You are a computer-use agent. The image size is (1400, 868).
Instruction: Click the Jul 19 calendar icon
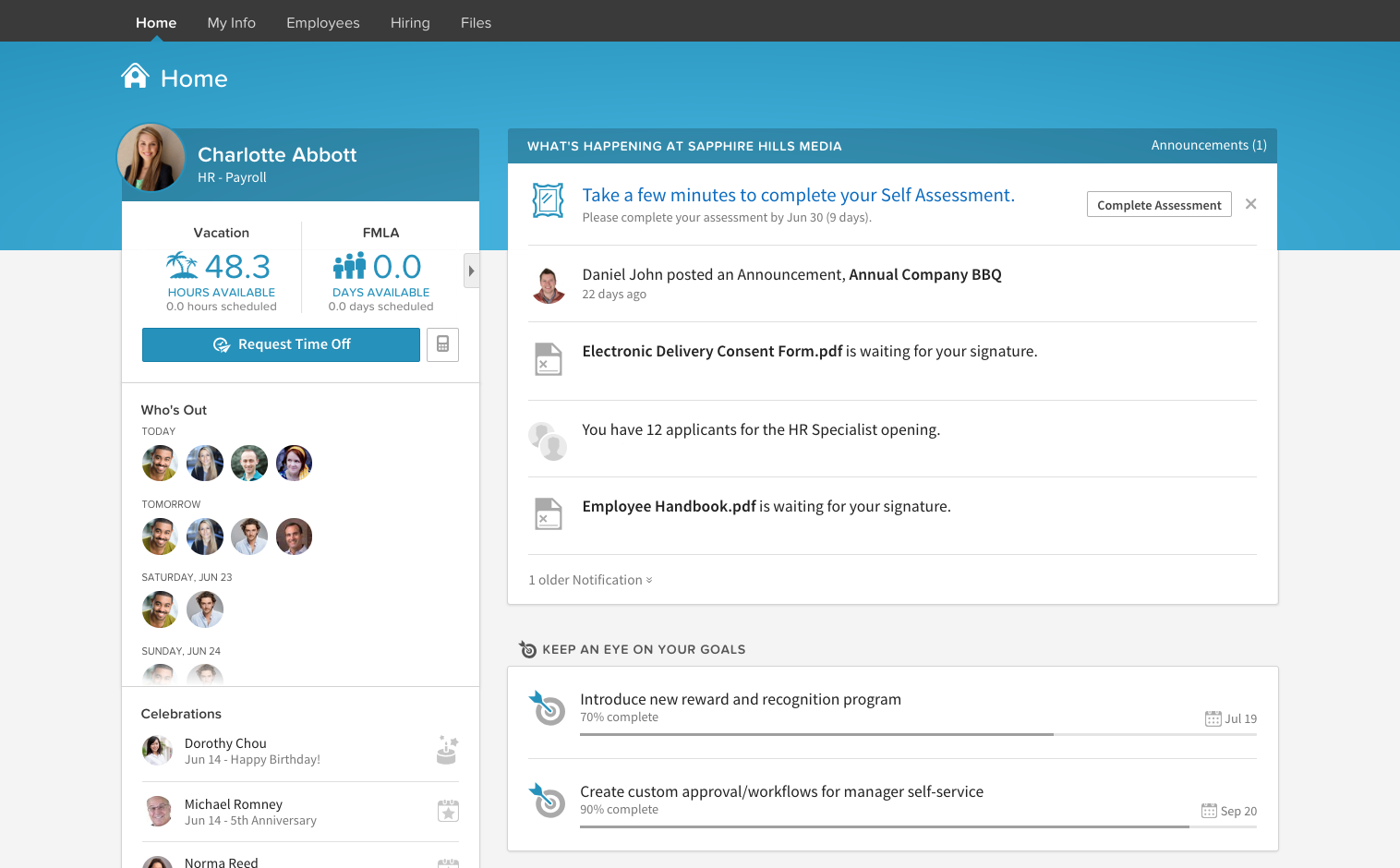[x=1213, y=718]
